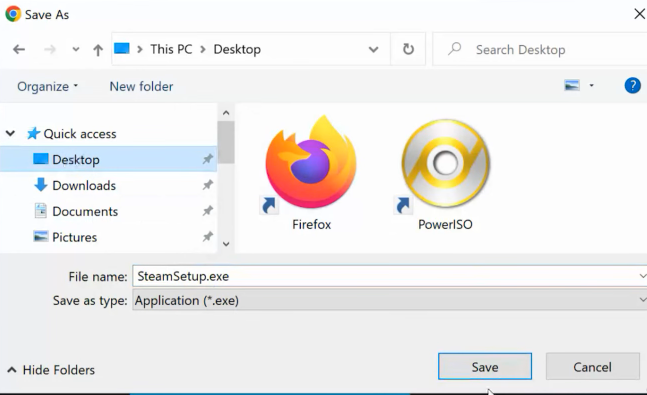
Task: Open Pictures in the navigation pane
Action: pyautogui.click(x=74, y=237)
